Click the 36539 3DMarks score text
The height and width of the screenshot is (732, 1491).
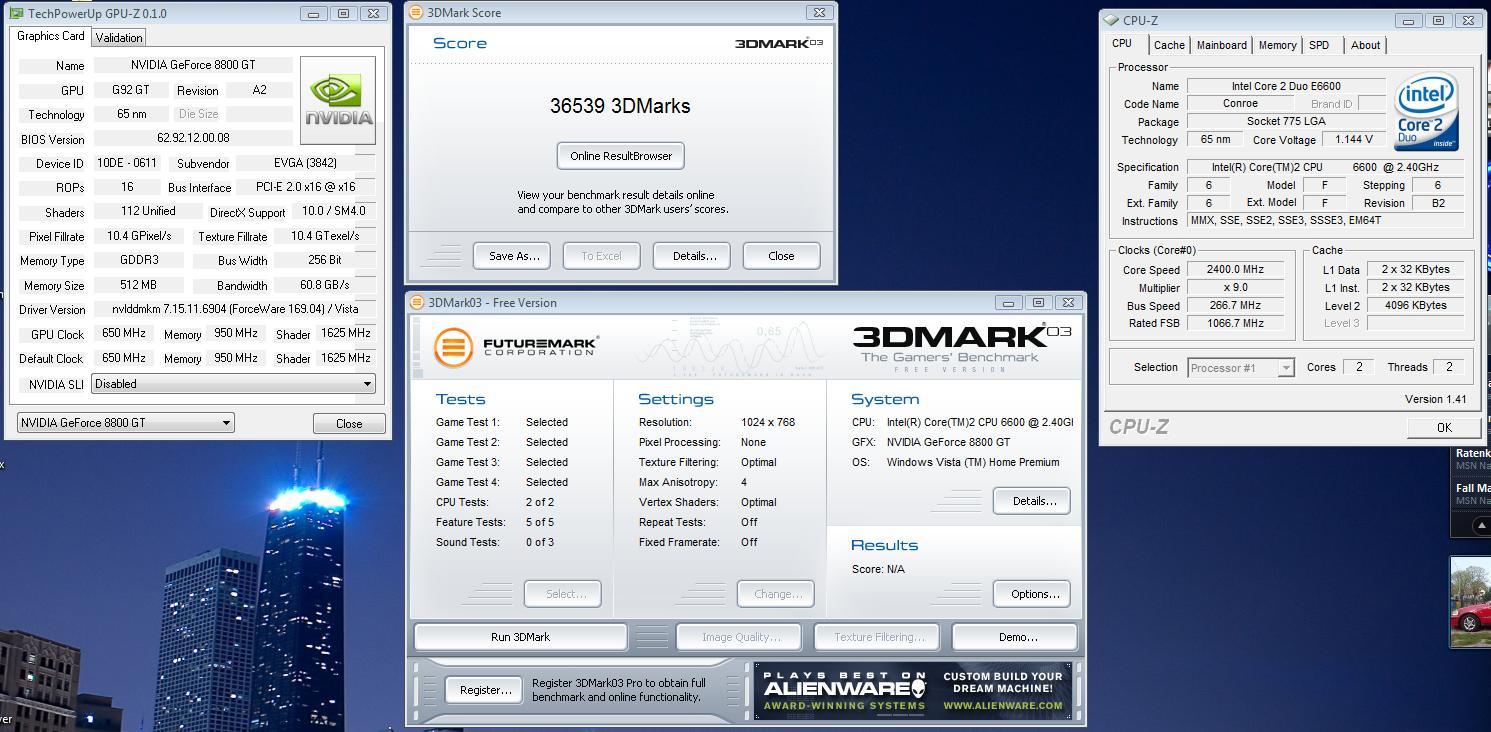click(620, 106)
